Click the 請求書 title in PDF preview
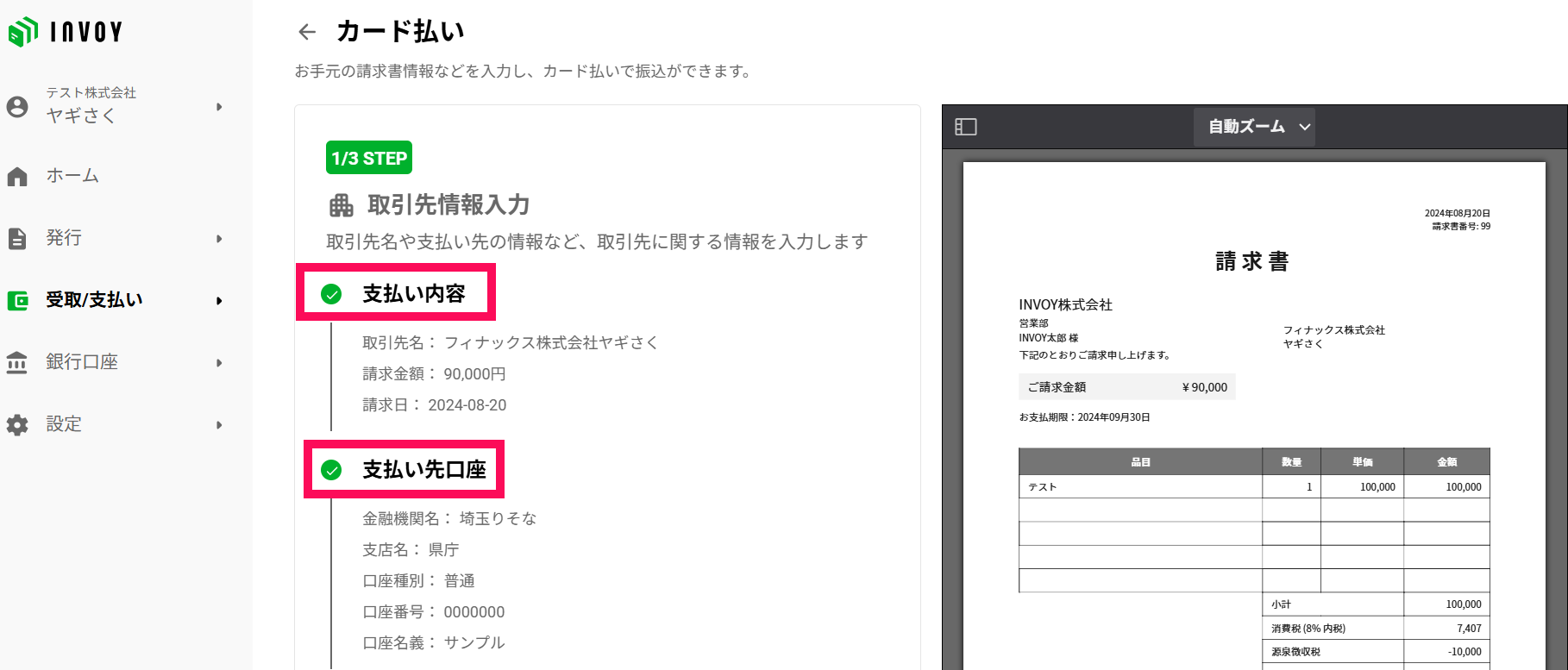The height and width of the screenshot is (670, 1568). (1252, 261)
